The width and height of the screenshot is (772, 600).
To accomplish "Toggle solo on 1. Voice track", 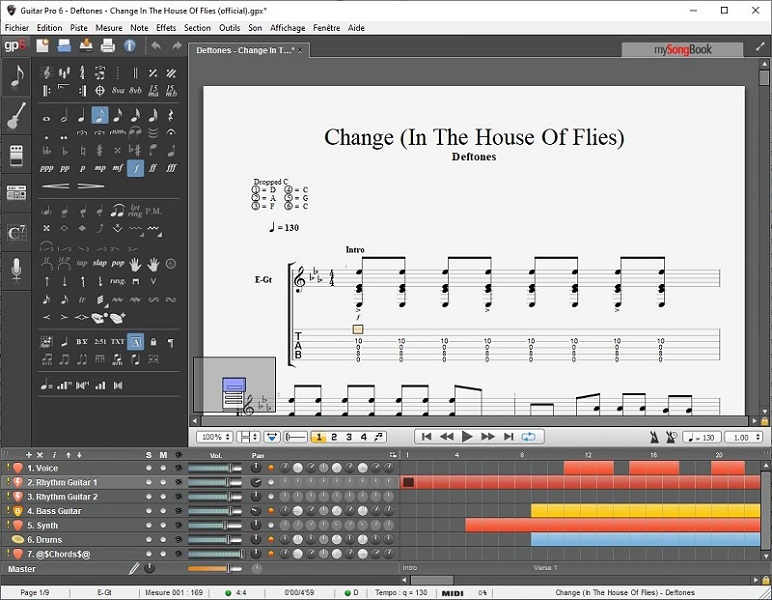I will coord(149,468).
